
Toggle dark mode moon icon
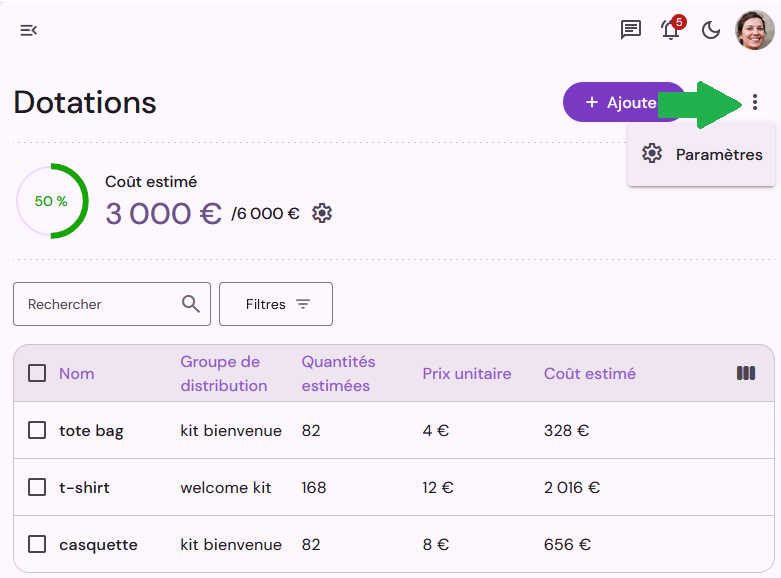pyautogui.click(x=711, y=30)
